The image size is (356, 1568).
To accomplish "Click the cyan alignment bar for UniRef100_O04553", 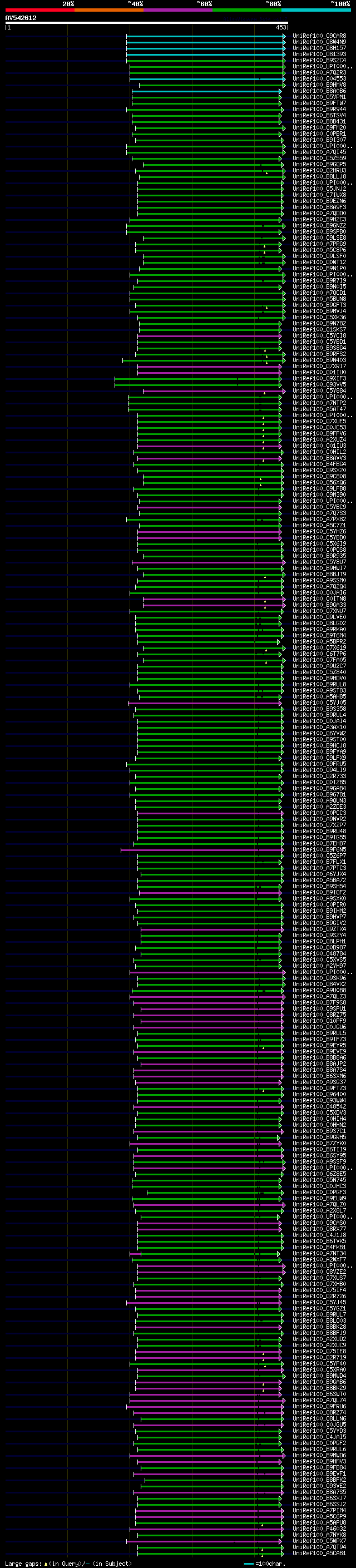I will [207, 79].
